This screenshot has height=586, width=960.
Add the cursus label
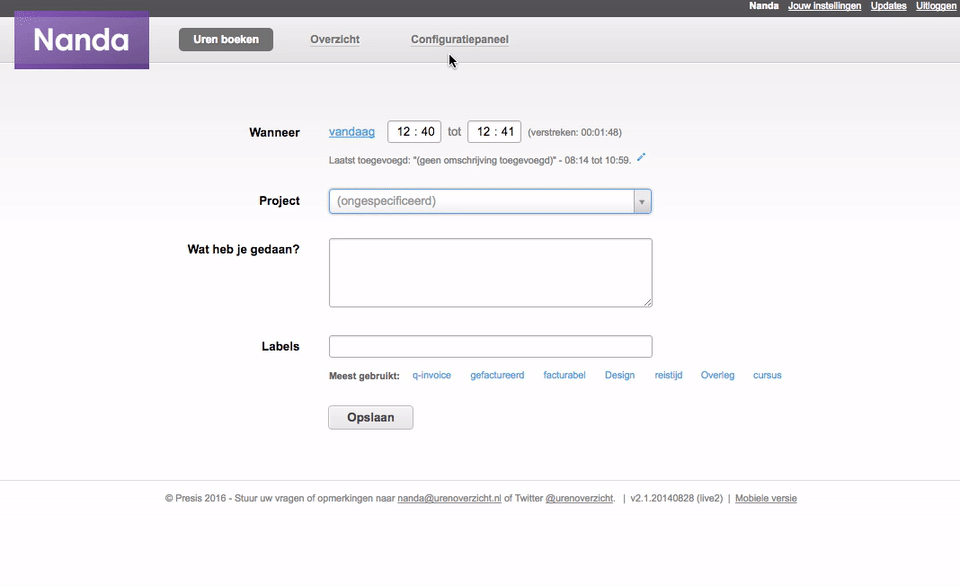tap(767, 375)
